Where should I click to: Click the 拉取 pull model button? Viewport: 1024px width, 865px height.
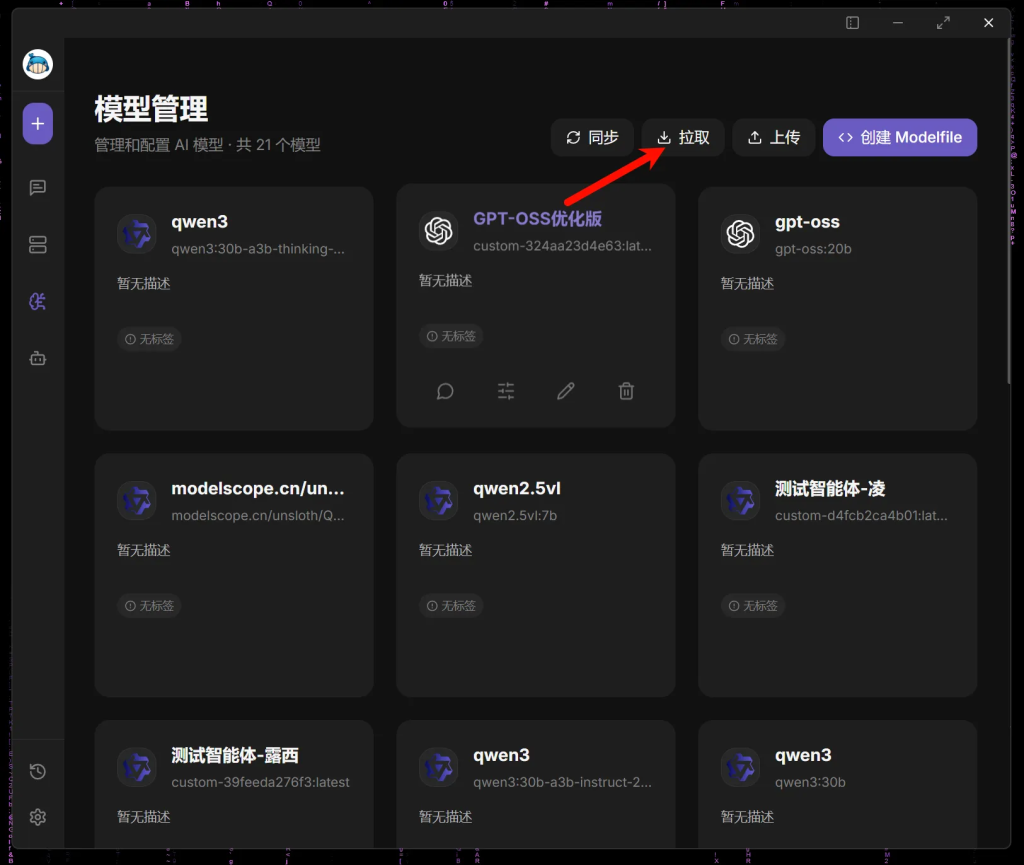(683, 137)
